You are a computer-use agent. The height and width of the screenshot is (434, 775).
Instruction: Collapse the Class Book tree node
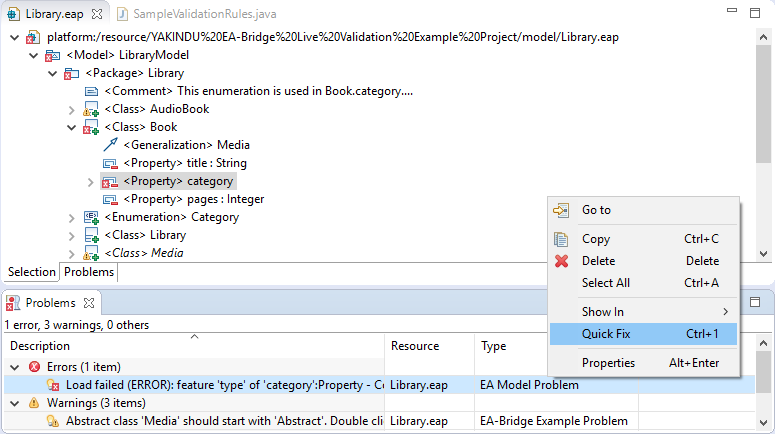coord(72,127)
